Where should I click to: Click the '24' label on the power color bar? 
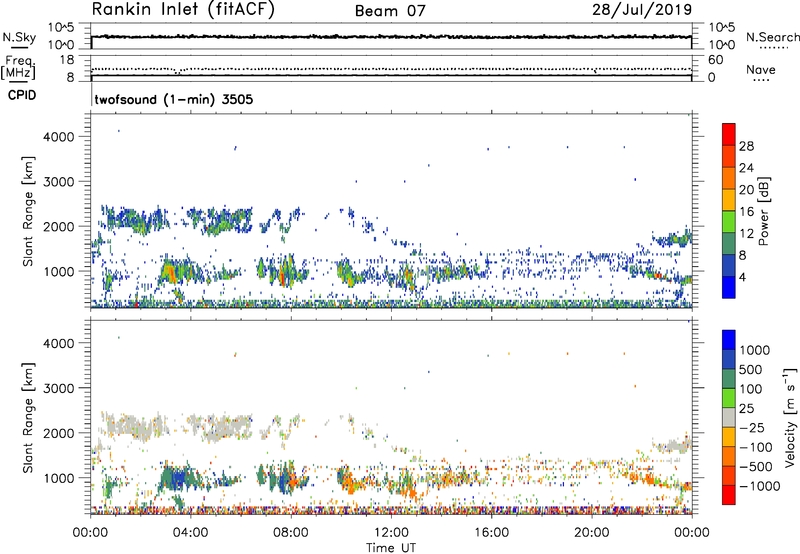pos(746,168)
